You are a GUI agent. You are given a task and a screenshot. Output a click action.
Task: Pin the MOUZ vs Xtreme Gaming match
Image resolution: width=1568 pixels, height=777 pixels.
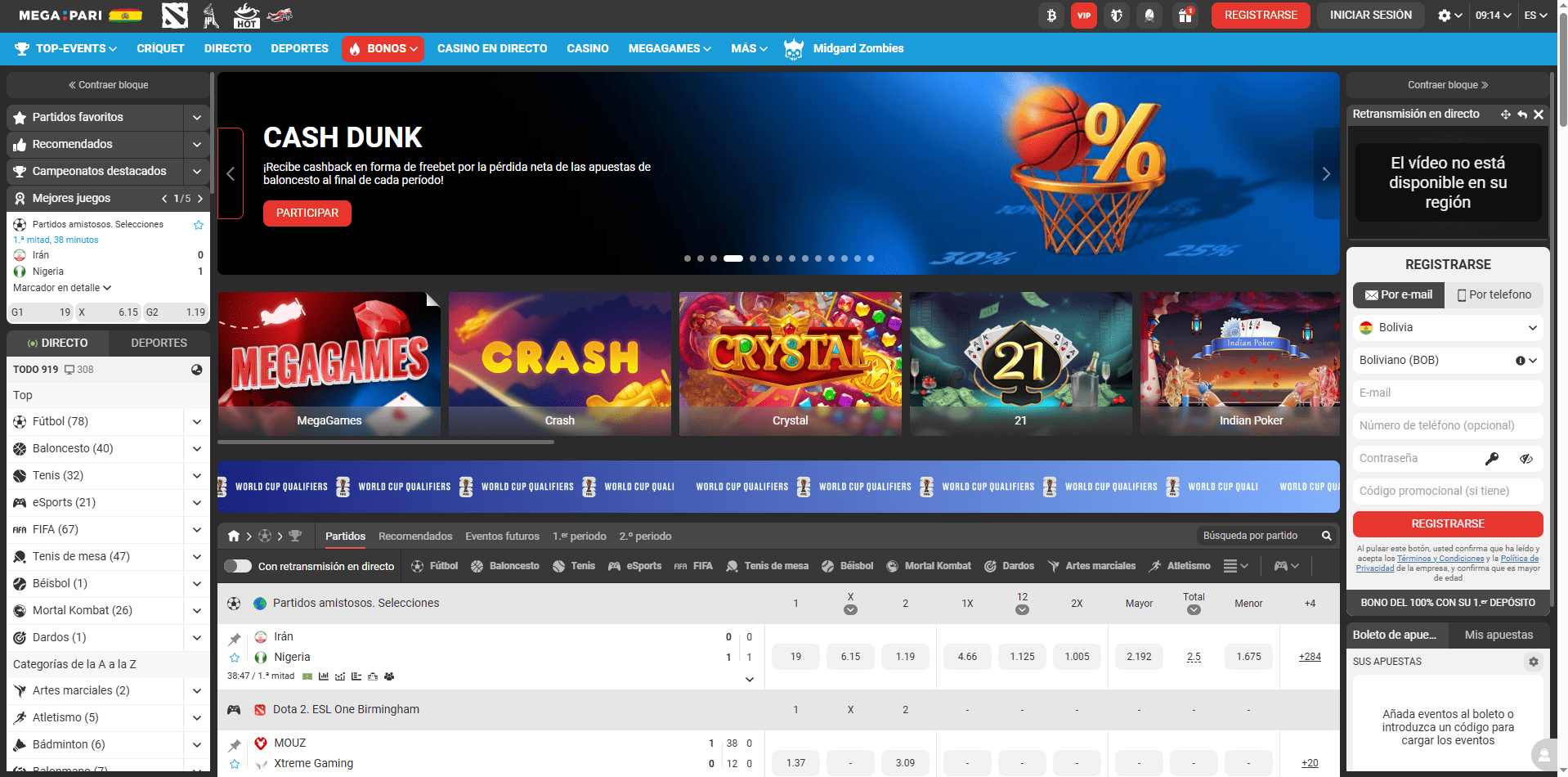[x=235, y=745]
